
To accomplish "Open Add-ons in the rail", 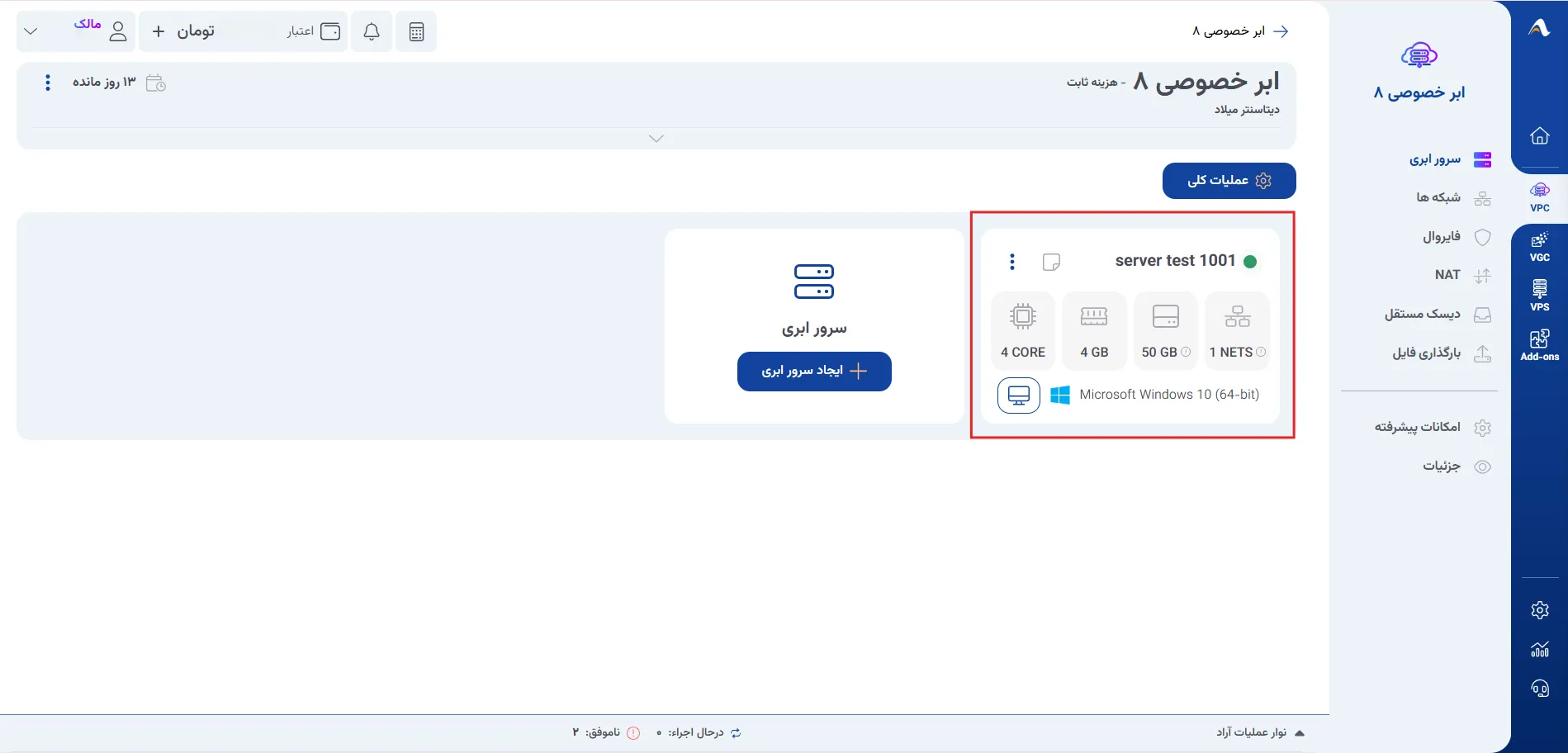I will (1540, 345).
